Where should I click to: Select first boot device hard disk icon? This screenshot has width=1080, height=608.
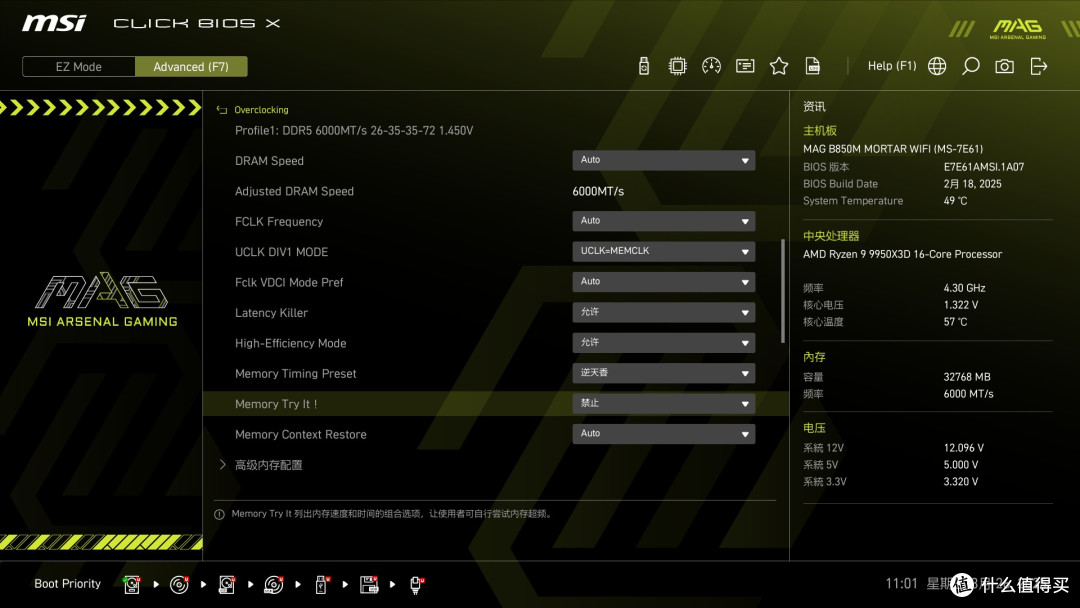[132, 585]
